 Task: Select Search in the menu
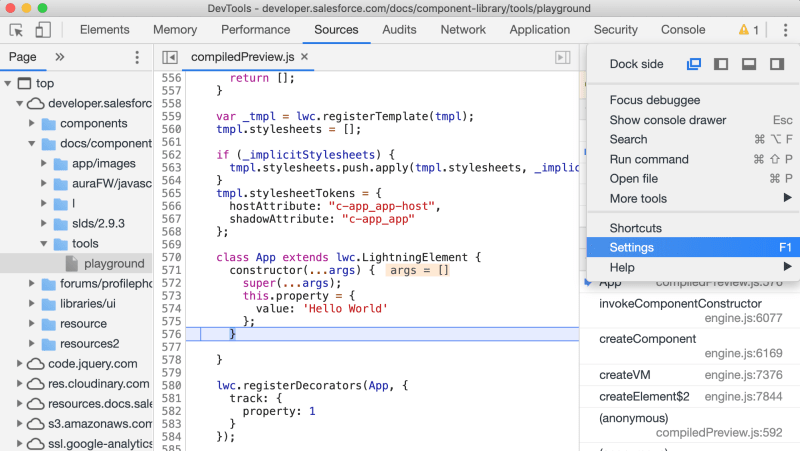[693, 139]
